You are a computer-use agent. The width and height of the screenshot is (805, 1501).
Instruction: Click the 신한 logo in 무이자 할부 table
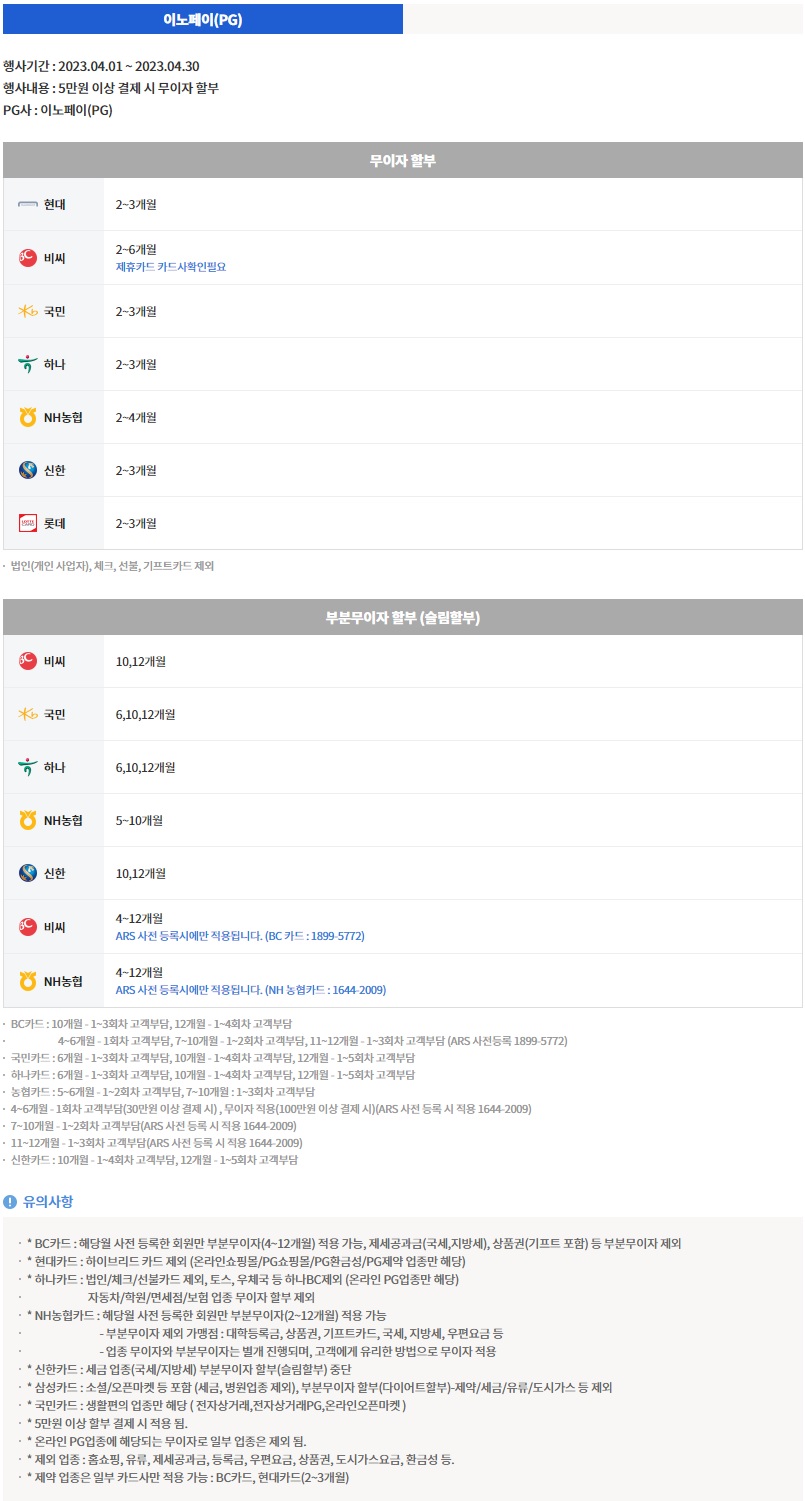coord(28,470)
